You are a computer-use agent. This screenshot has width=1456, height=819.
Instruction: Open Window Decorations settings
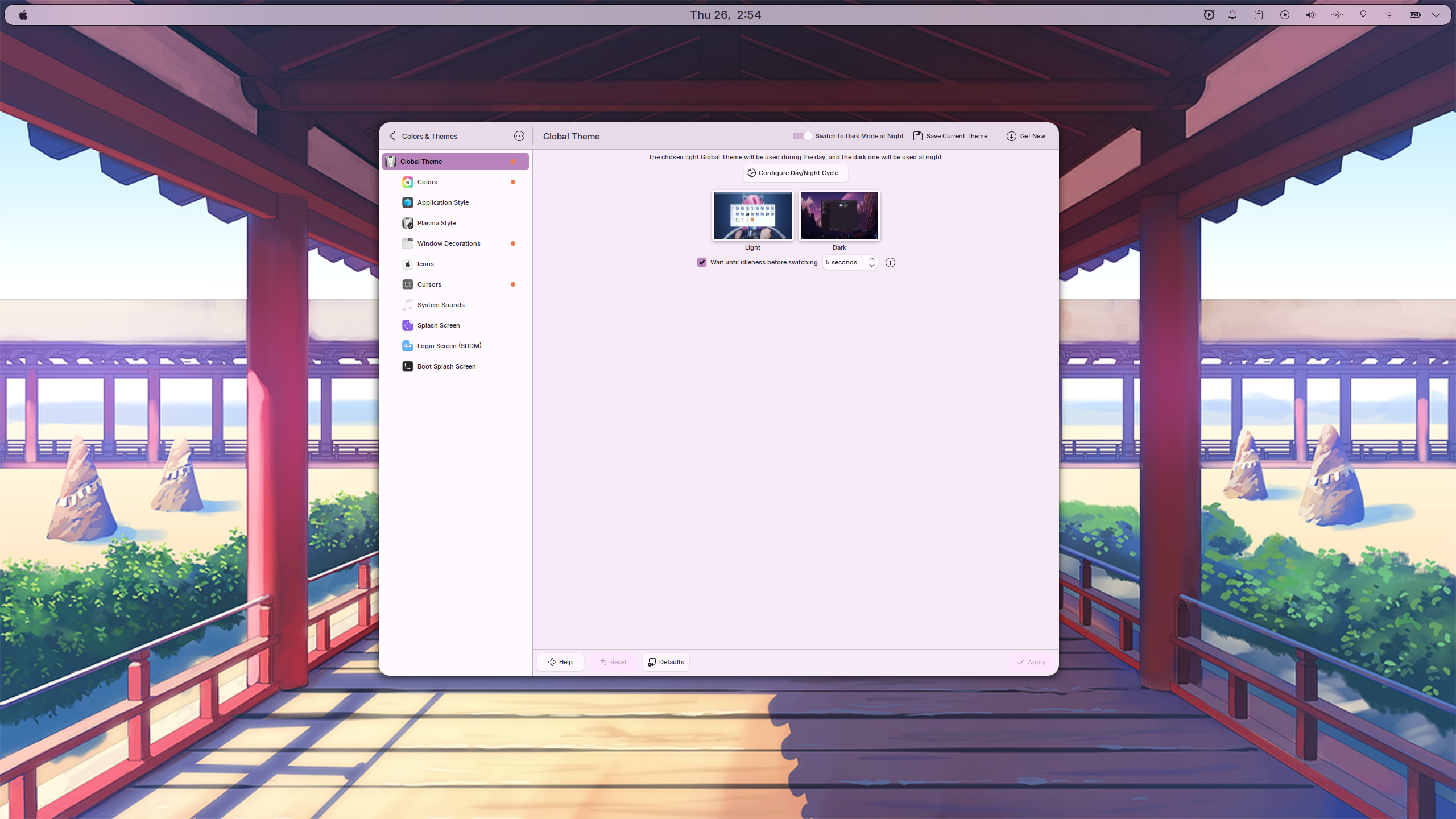(449, 243)
